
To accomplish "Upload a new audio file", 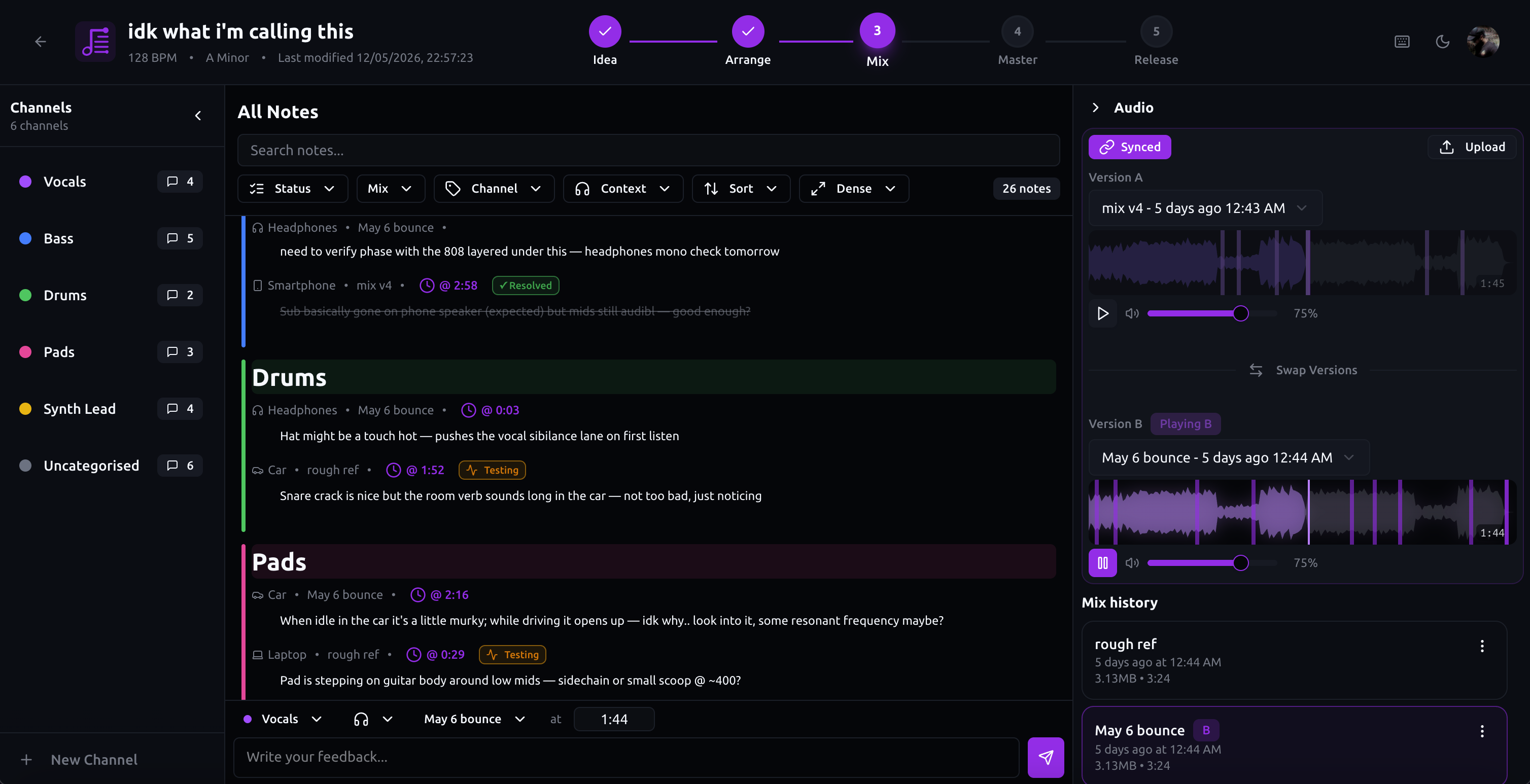I will (1472, 147).
